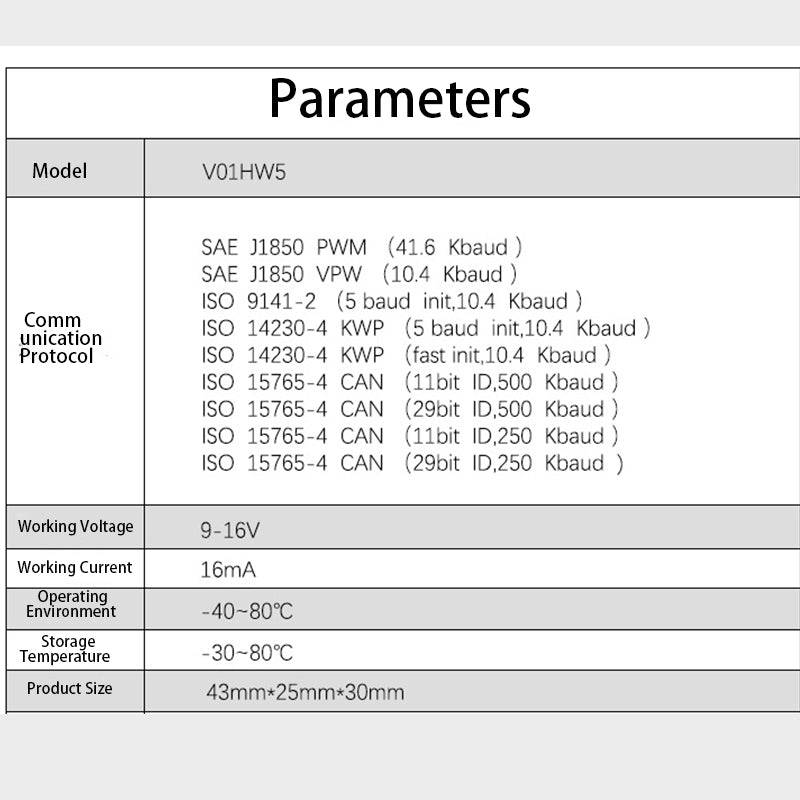800x800 pixels.
Task: Click the Working Current label
Action: point(75,567)
